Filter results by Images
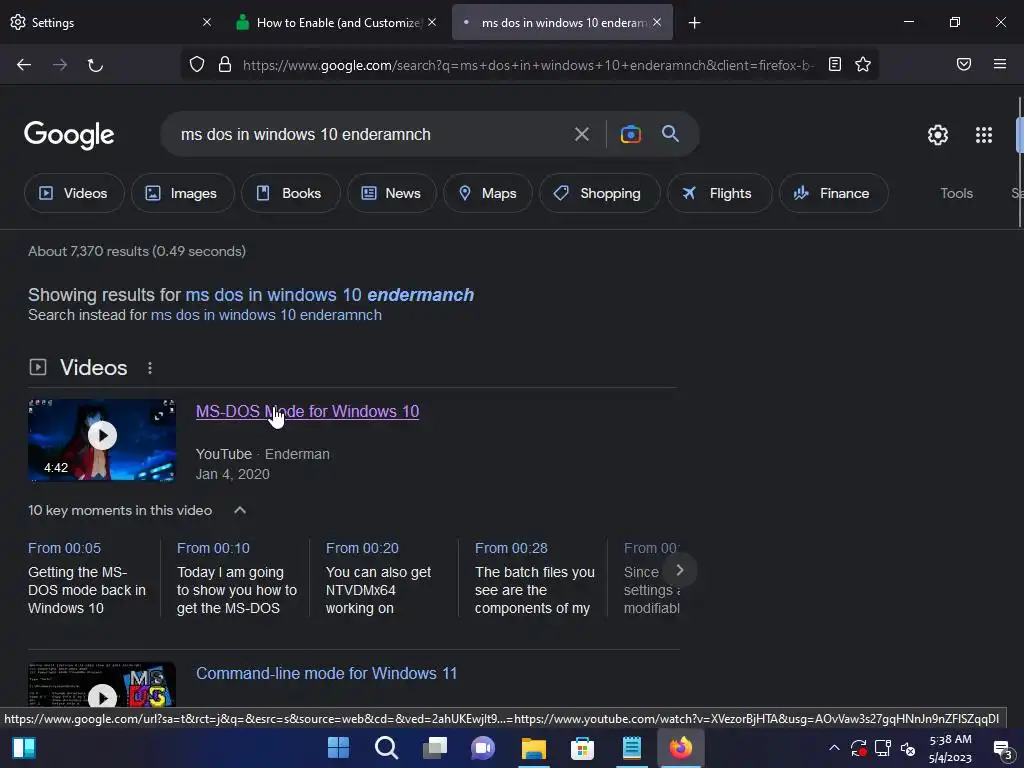 [182, 193]
